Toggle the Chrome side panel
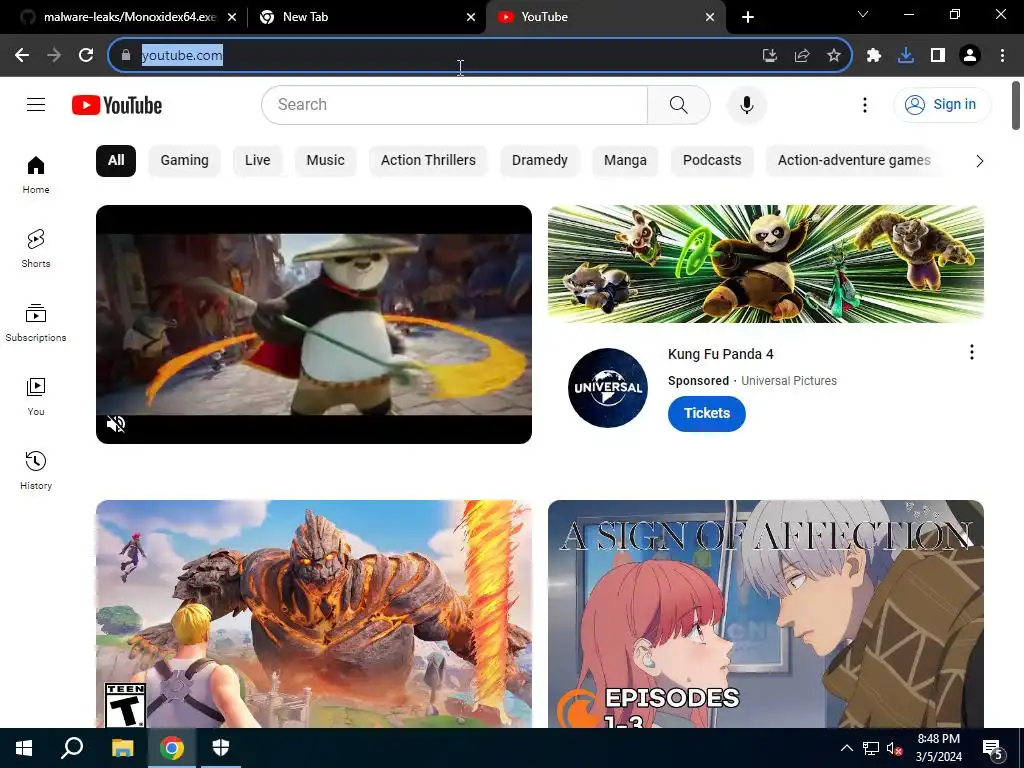 point(938,56)
